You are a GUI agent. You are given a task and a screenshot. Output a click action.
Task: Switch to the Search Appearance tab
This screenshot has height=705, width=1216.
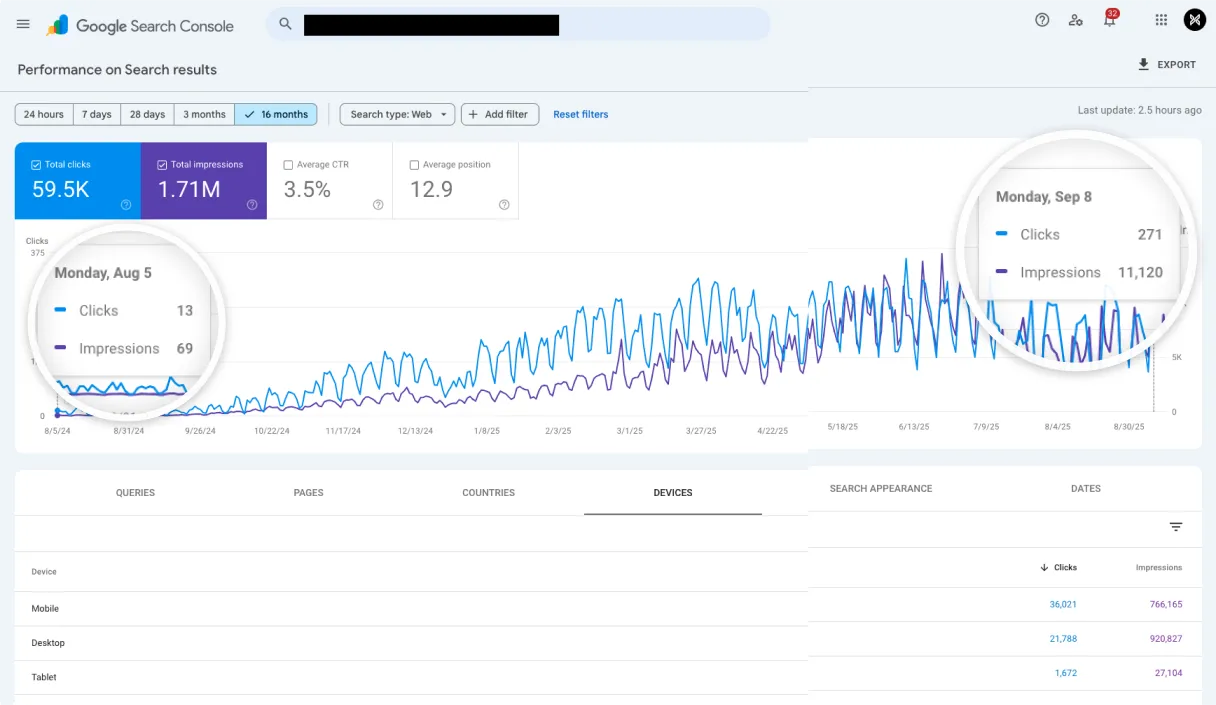coord(881,489)
